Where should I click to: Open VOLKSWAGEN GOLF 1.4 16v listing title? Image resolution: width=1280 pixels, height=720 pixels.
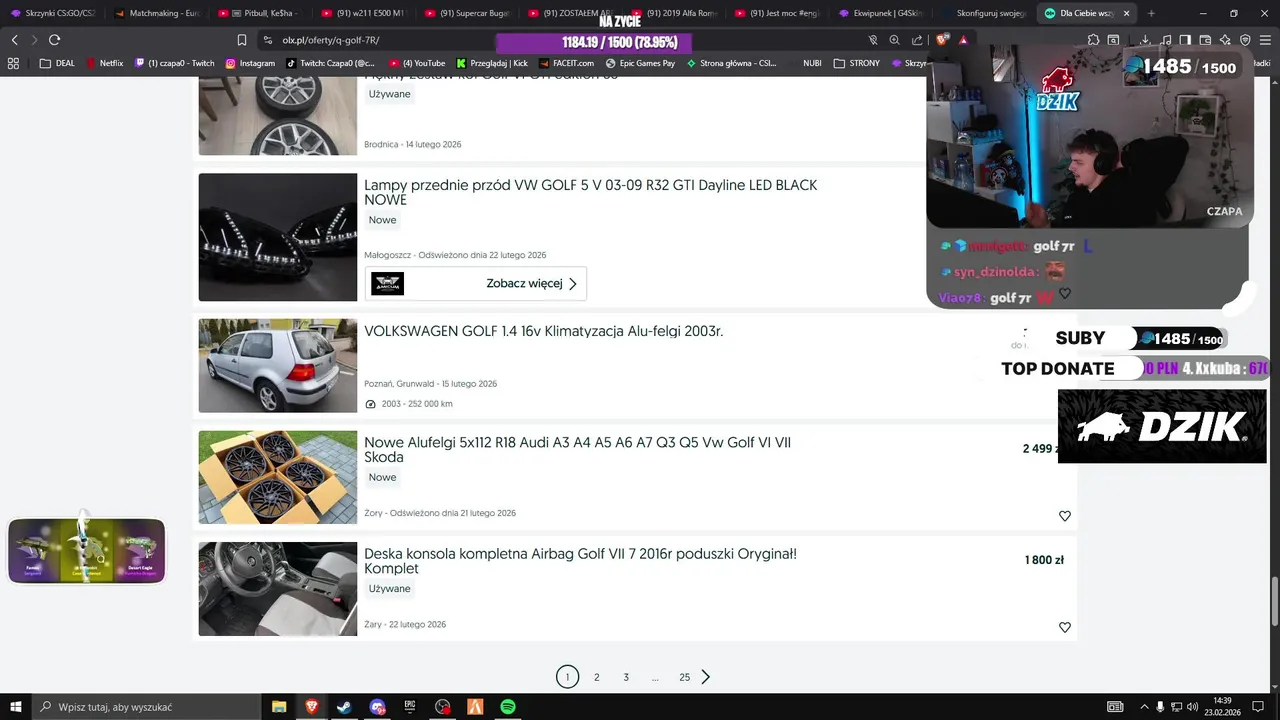click(x=543, y=331)
